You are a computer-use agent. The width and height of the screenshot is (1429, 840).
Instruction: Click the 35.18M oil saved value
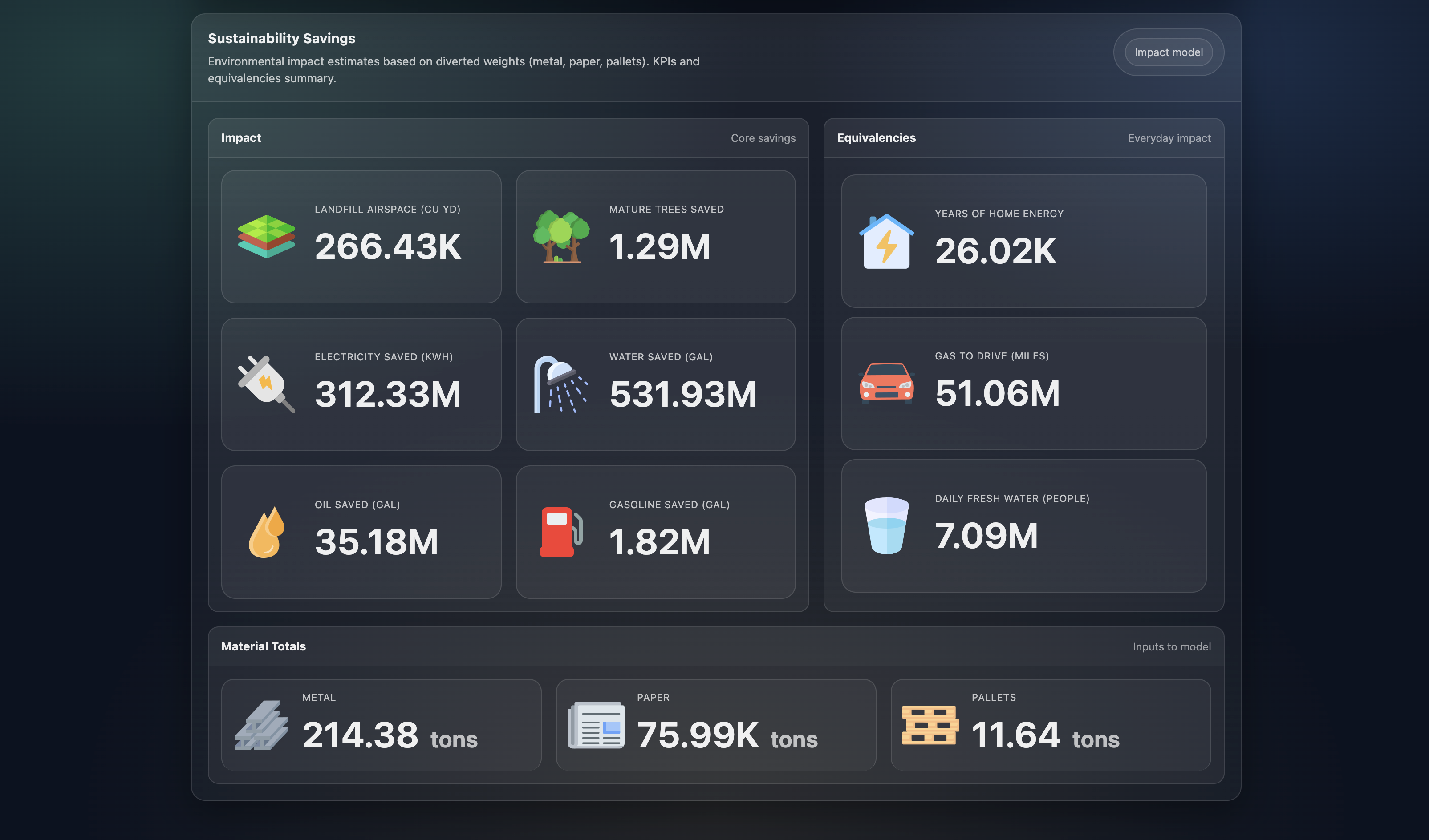coord(377,542)
